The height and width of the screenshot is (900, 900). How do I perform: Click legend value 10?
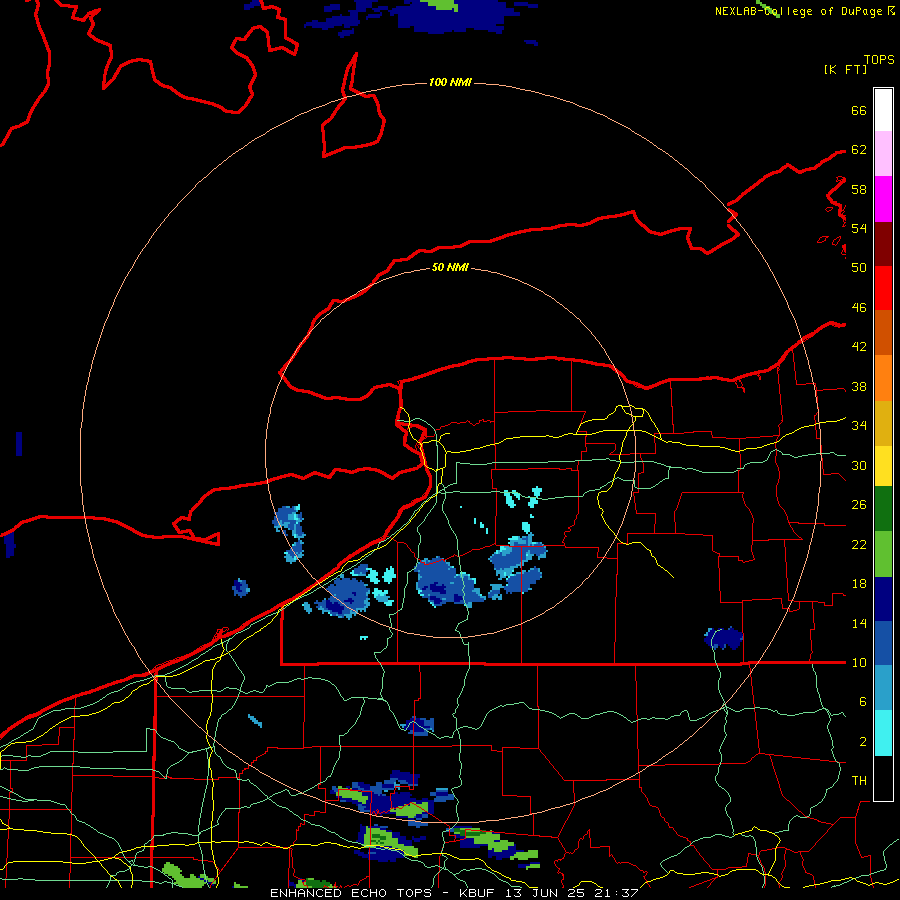859,663
